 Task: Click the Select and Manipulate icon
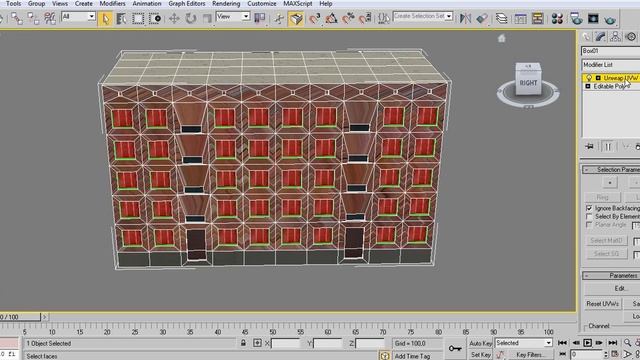[279, 18]
